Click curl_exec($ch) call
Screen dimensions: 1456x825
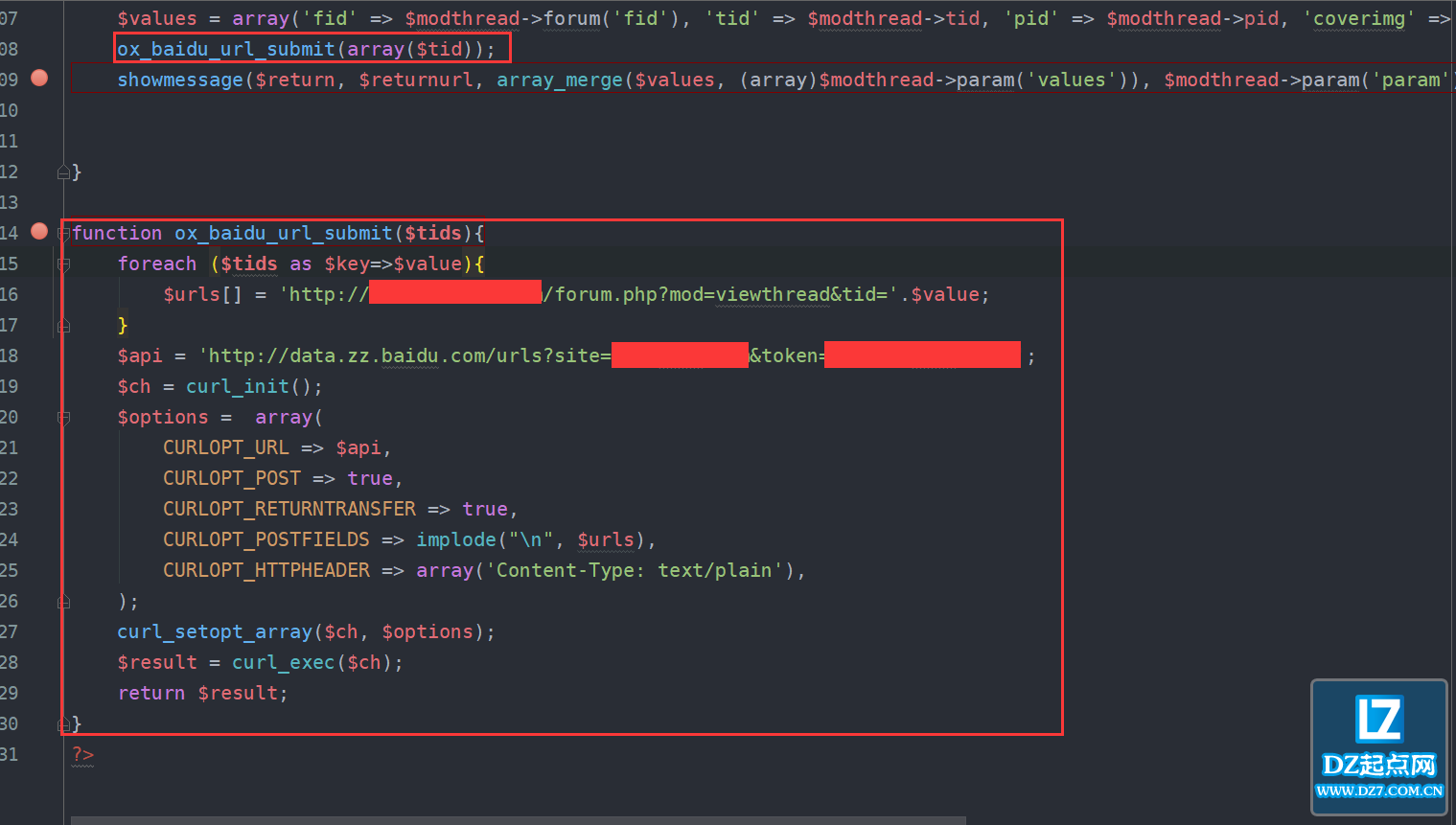(312, 662)
